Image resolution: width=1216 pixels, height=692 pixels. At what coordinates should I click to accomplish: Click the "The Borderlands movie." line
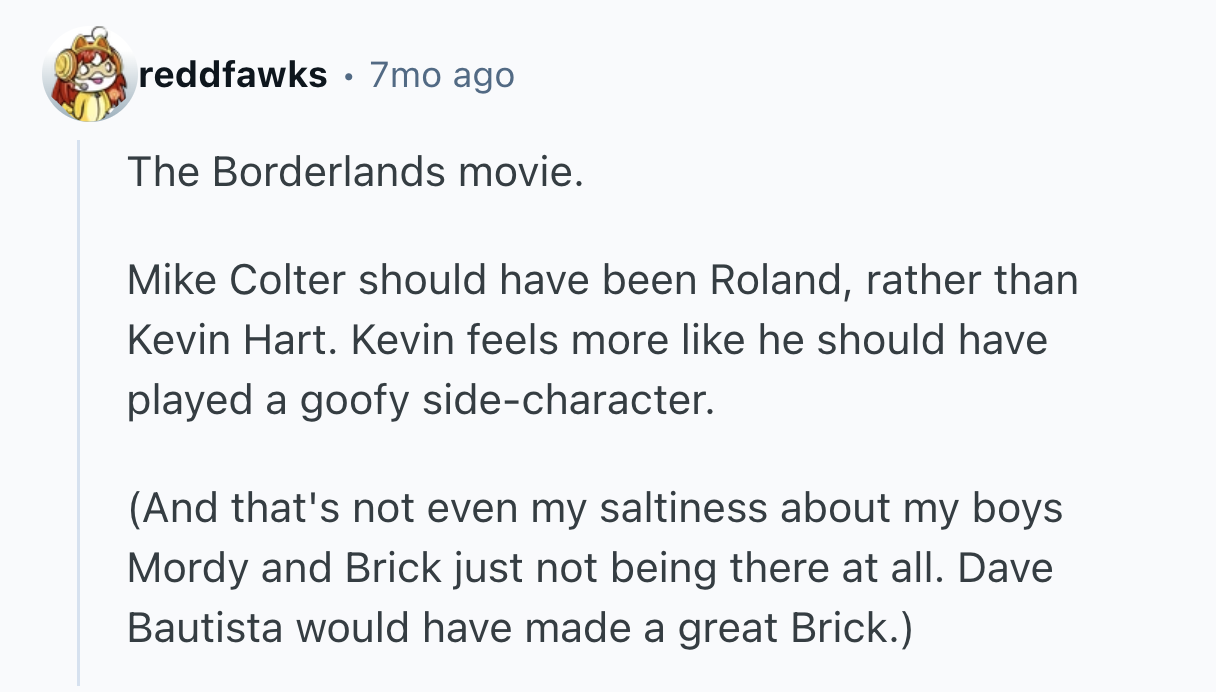(x=354, y=172)
